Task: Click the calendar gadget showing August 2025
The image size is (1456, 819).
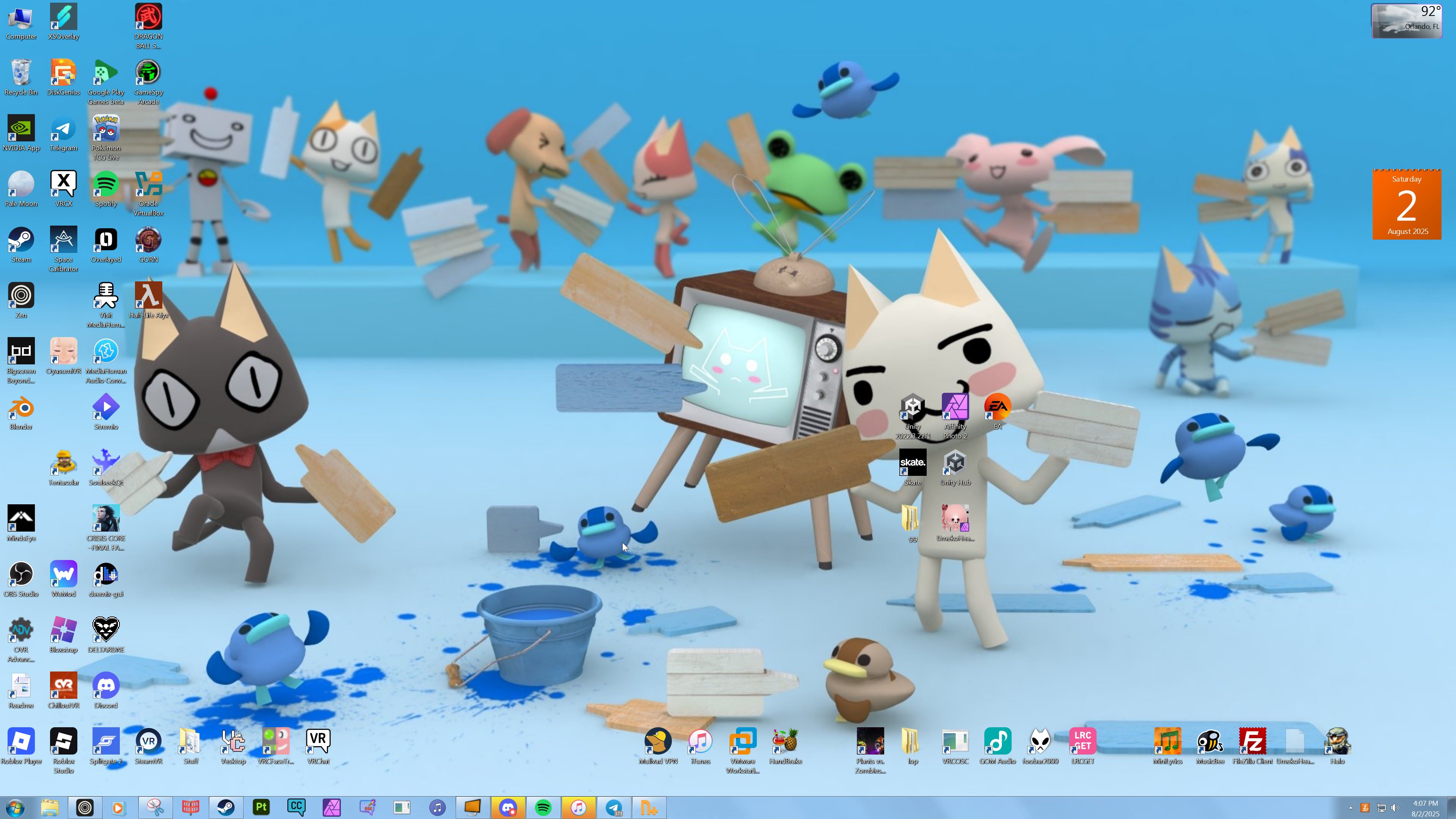Action: click(x=1407, y=204)
